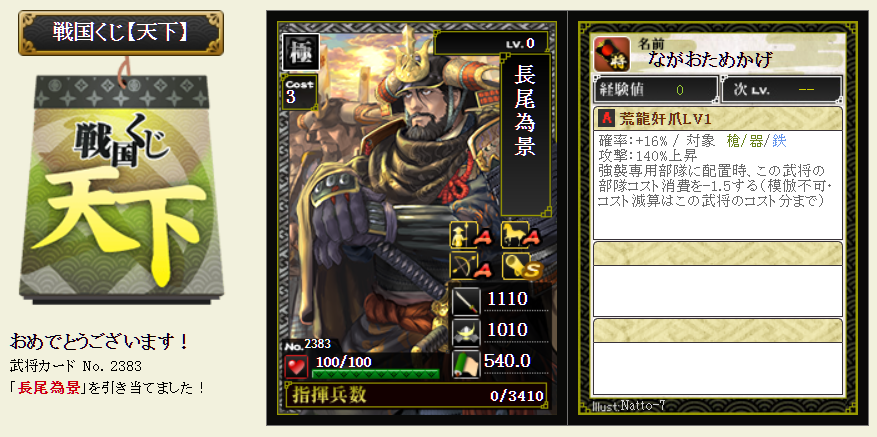Click the red heart HP icon
877x437 pixels.
(296, 366)
